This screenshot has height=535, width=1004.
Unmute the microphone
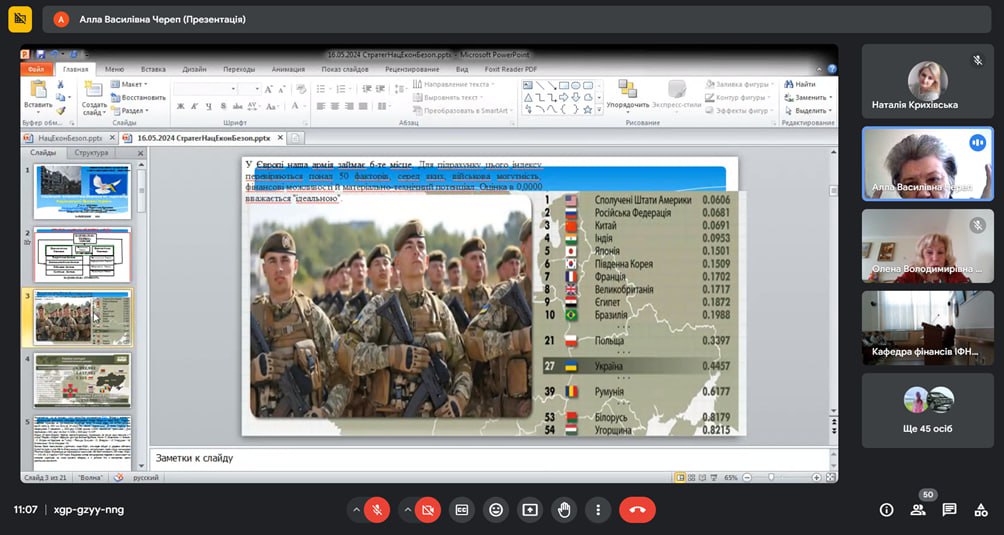coord(377,510)
